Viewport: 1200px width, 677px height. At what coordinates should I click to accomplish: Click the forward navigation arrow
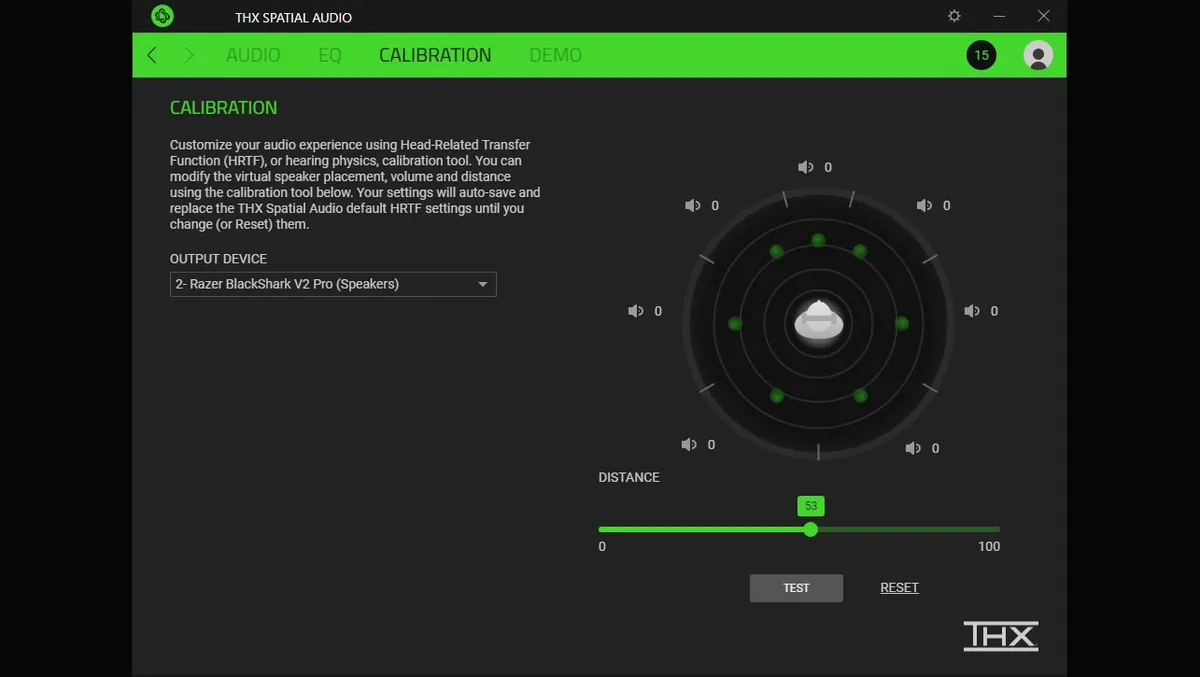(x=189, y=55)
